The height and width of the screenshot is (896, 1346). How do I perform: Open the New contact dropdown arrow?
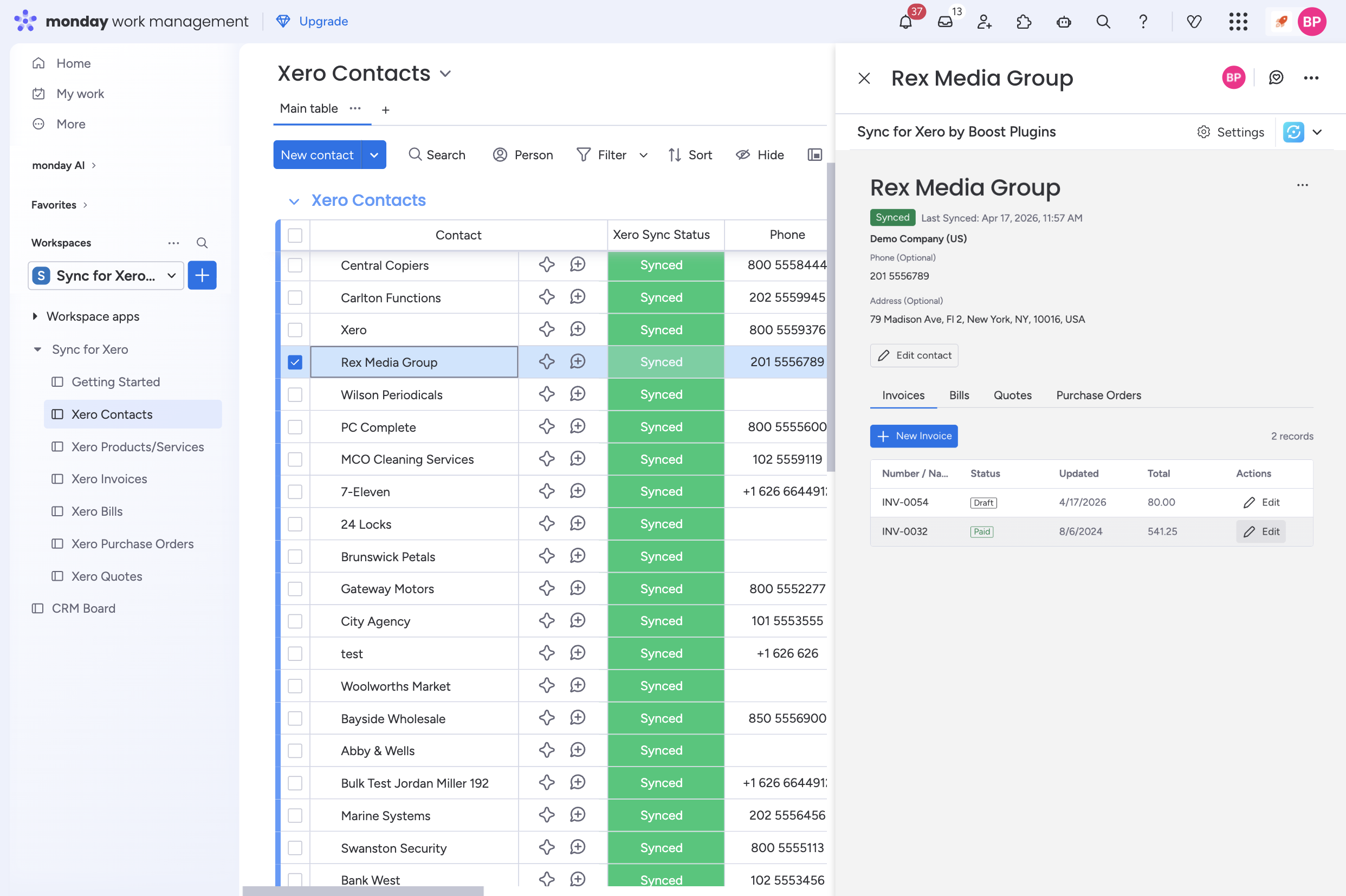(374, 155)
